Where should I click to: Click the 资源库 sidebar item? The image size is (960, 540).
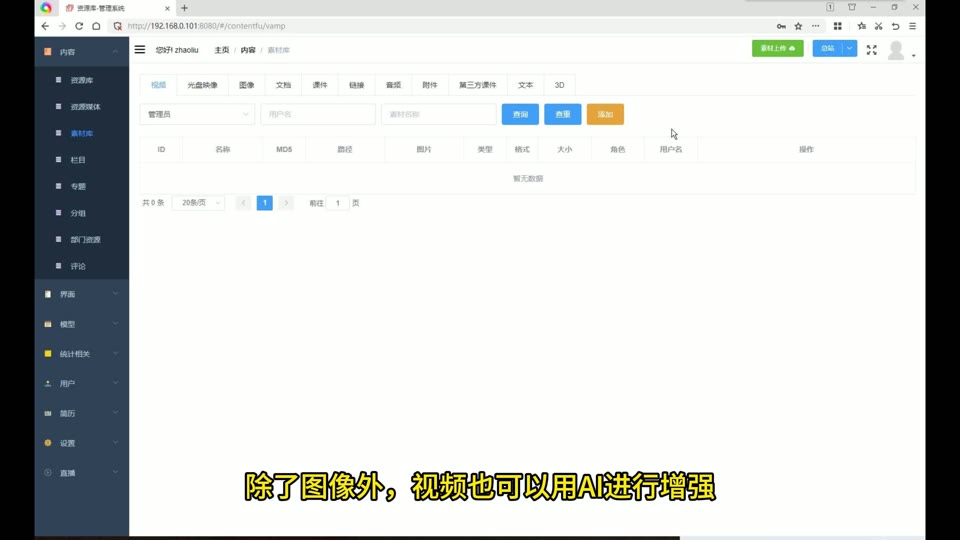pyautogui.click(x=81, y=80)
